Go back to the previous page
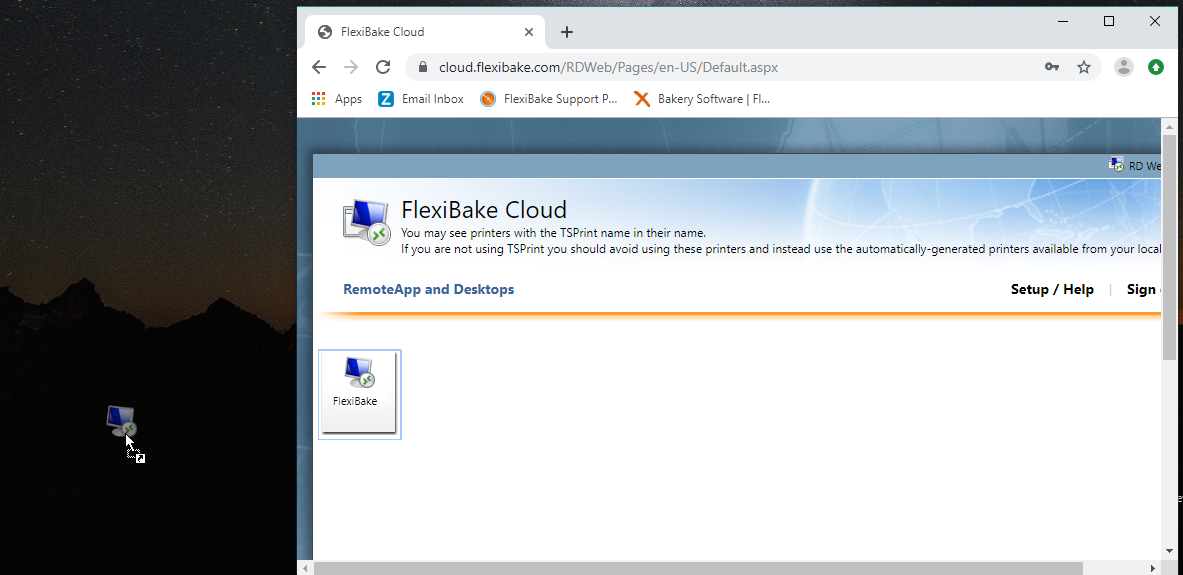 click(x=318, y=67)
